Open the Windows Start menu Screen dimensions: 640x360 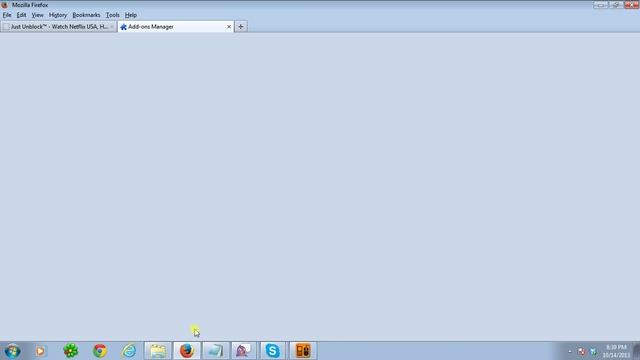pos(13,351)
